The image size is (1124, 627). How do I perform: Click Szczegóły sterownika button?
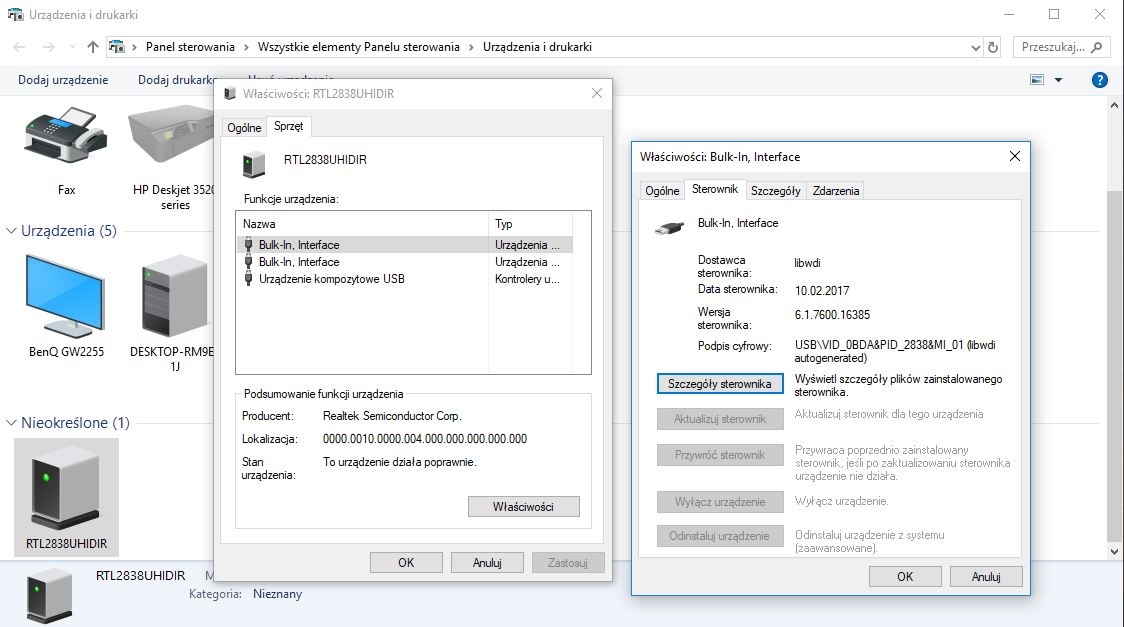coord(720,384)
